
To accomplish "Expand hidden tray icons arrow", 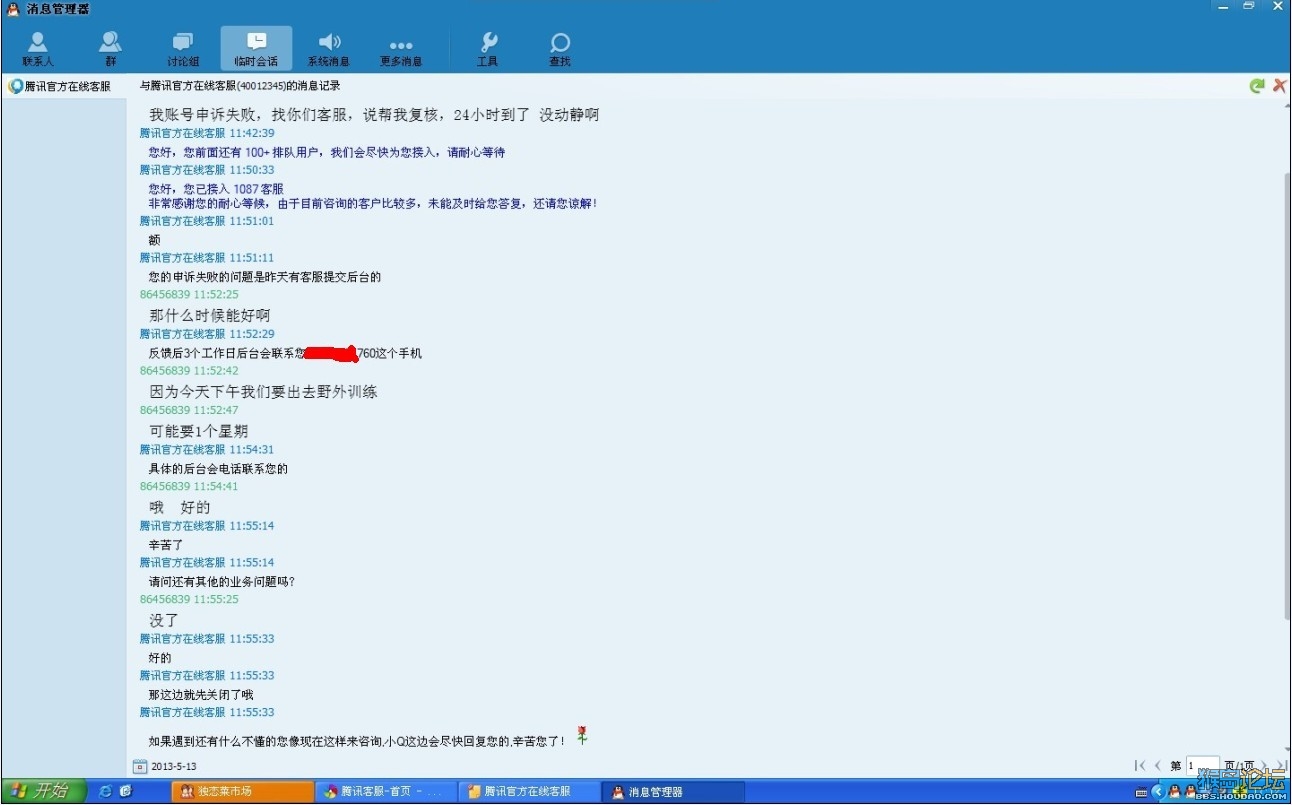I will (1158, 792).
